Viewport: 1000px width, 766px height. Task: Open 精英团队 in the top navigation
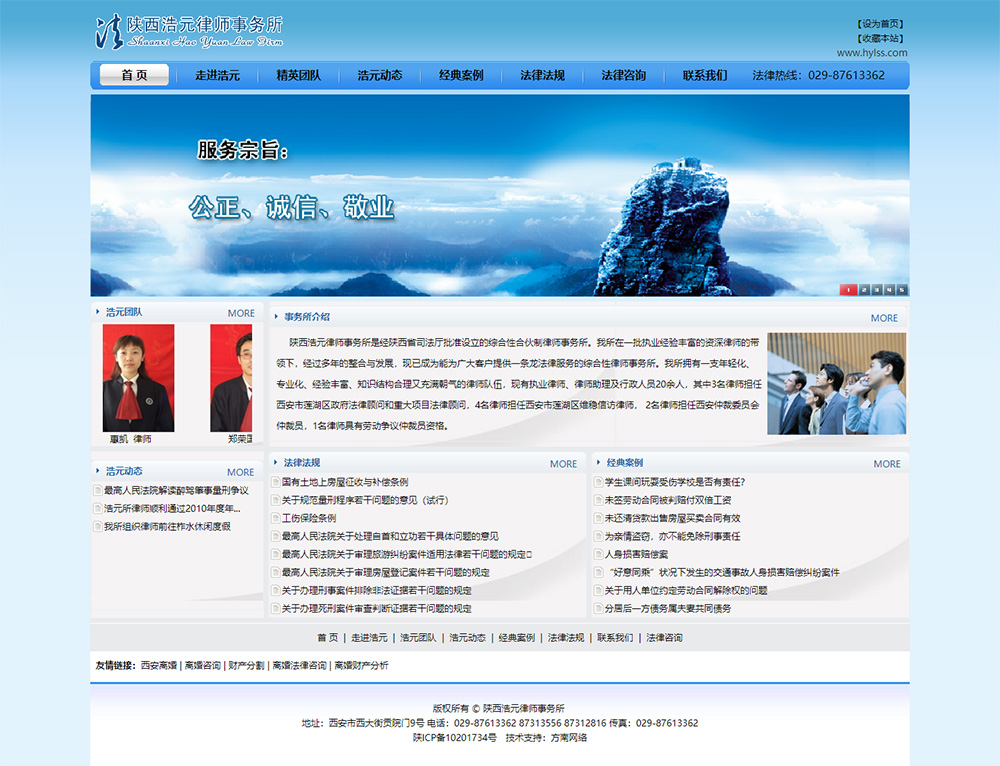(x=298, y=75)
